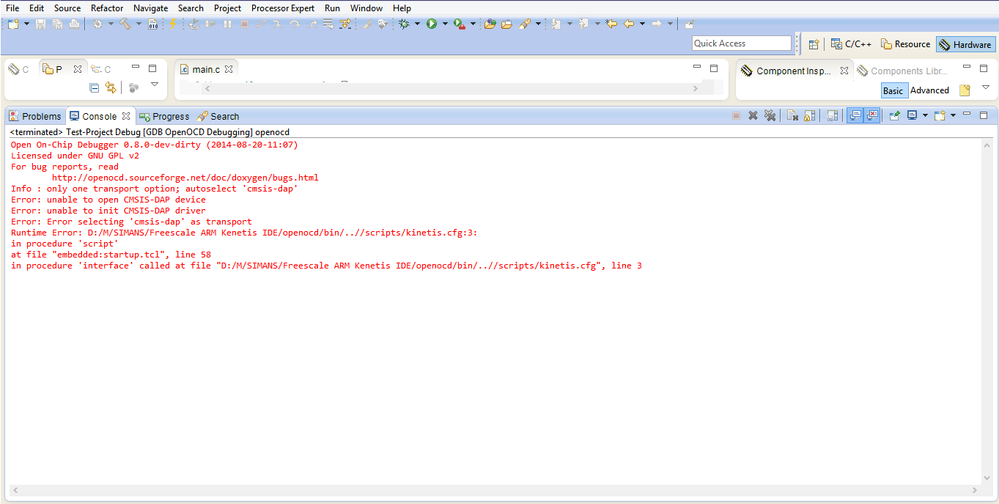Open dropdown next to Display Selected Console
Screen dimensions: 999x504
(925, 115)
